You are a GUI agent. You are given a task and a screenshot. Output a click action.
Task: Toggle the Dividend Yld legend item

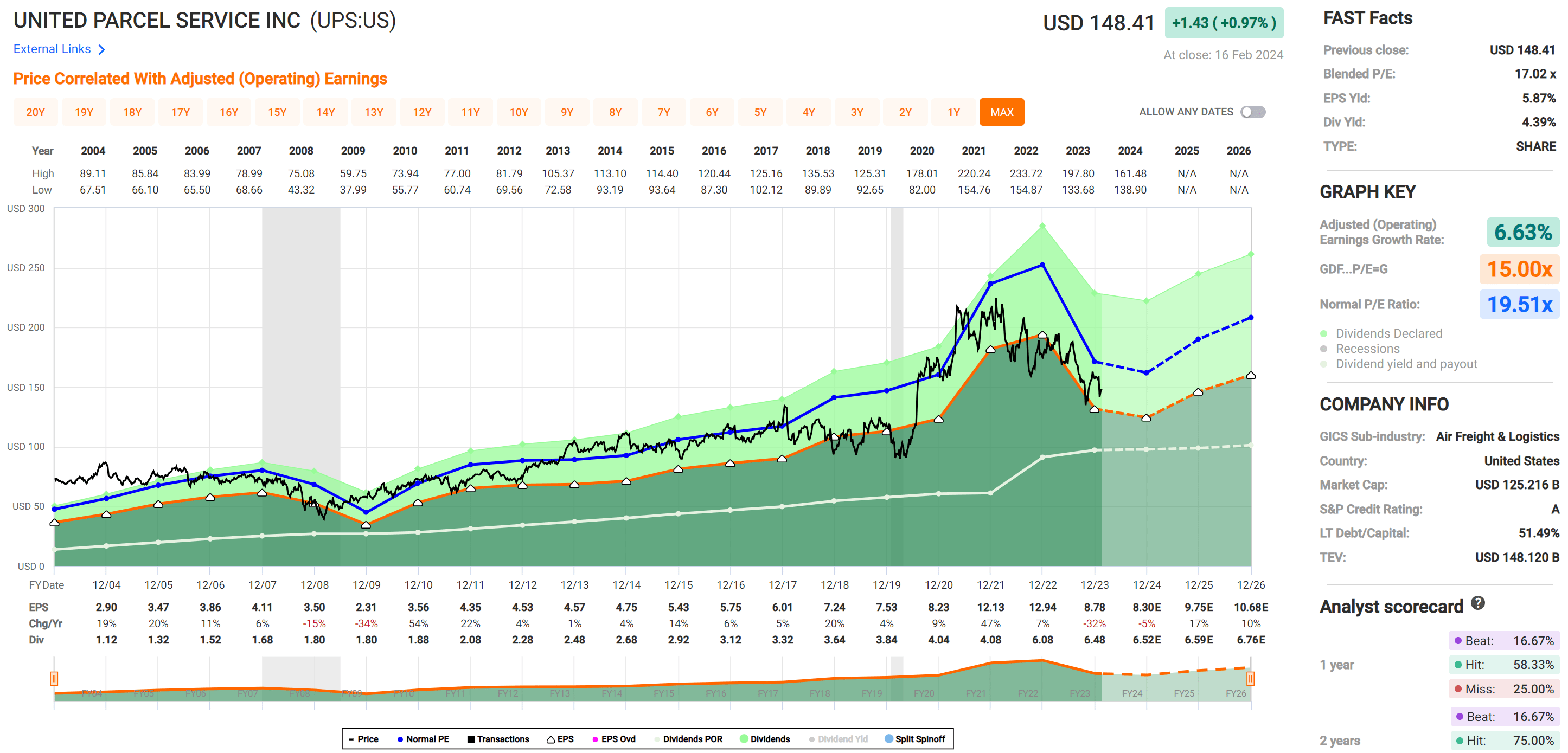point(812,738)
